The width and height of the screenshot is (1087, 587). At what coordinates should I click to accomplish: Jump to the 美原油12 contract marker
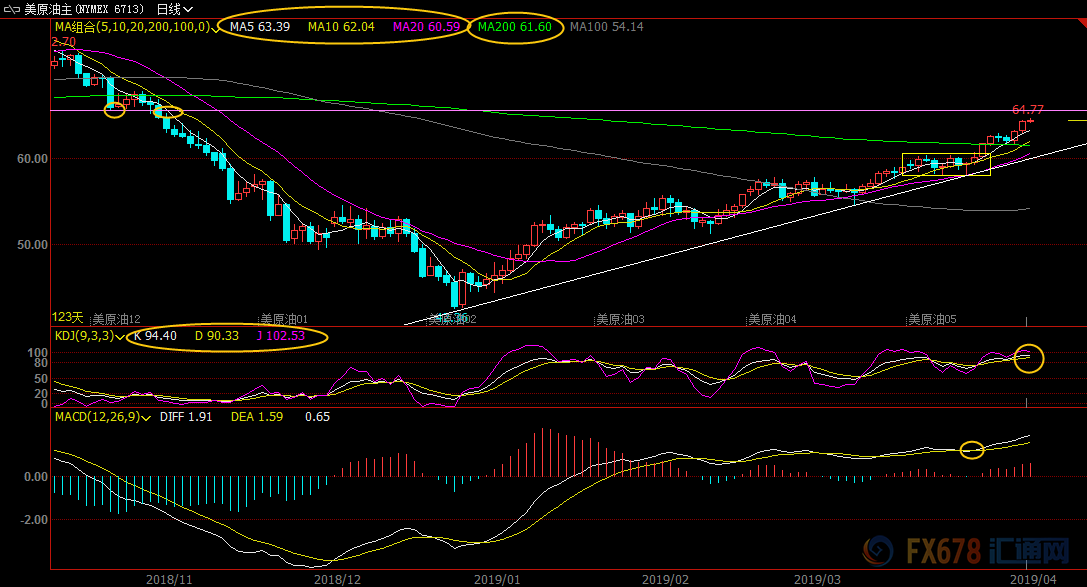pos(116,319)
